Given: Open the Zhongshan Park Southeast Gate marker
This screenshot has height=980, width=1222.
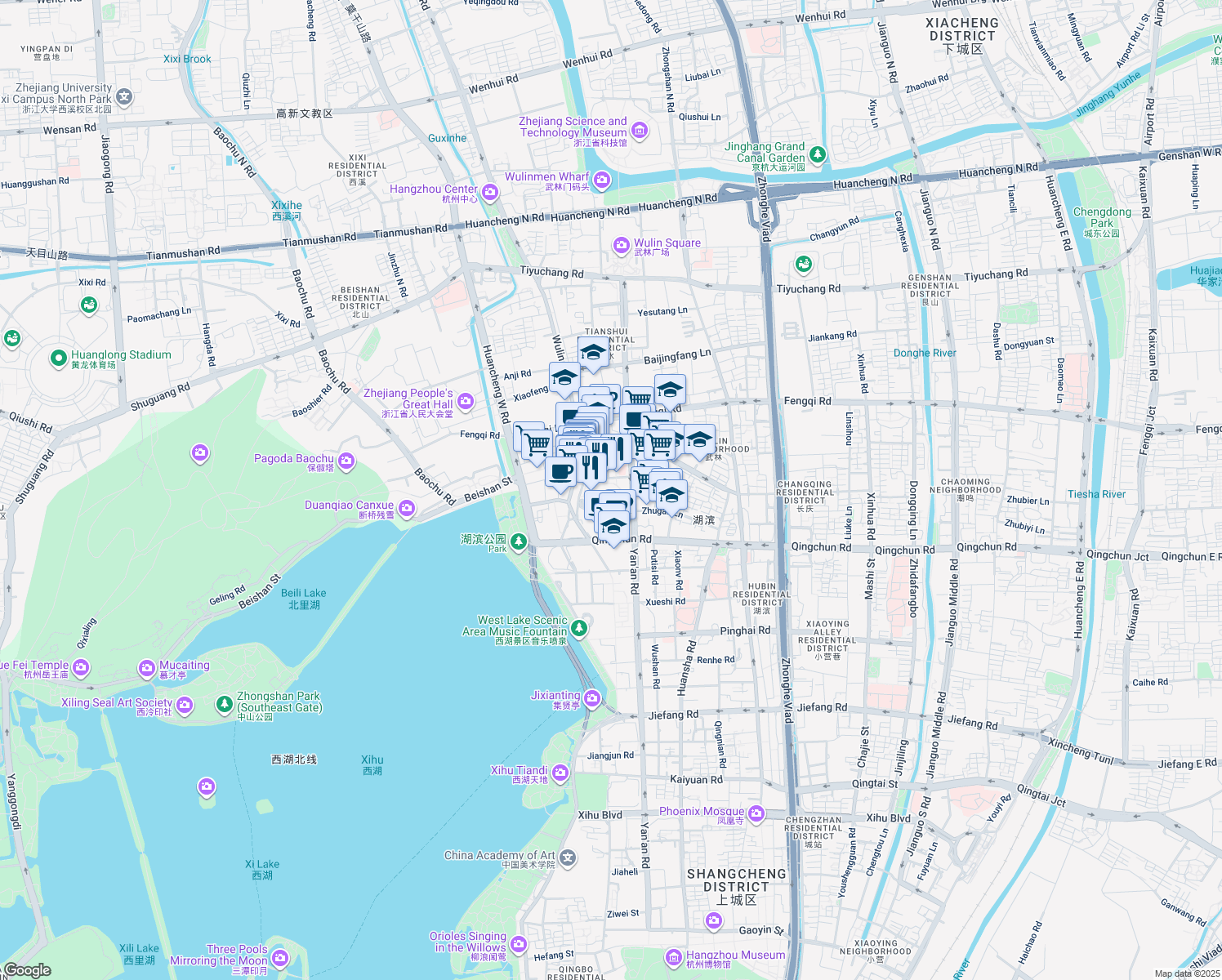Looking at the screenshot, I should 225,706.
